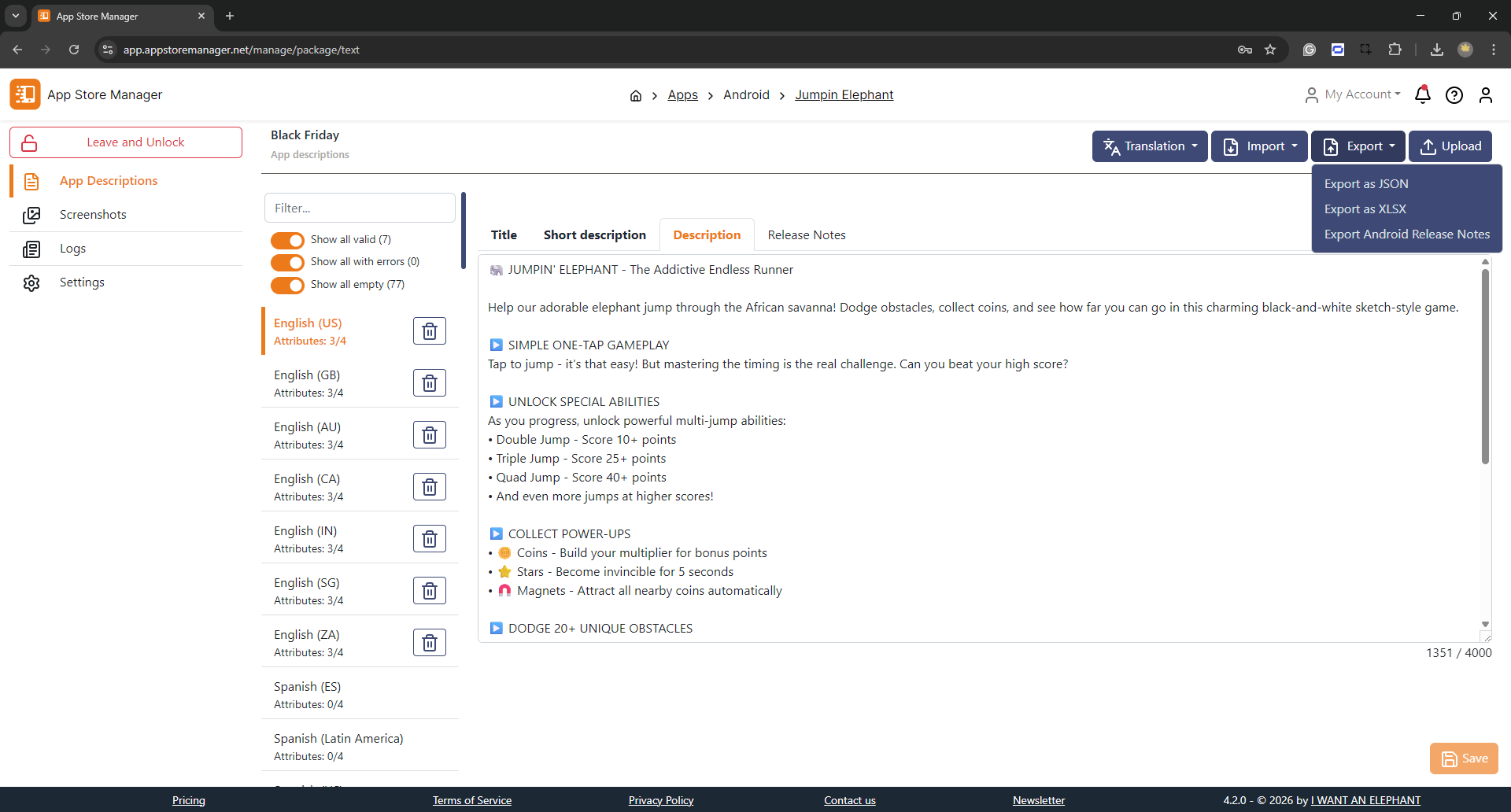
Task: Go to home breadcrumb icon
Action: [x=636, y=96]
